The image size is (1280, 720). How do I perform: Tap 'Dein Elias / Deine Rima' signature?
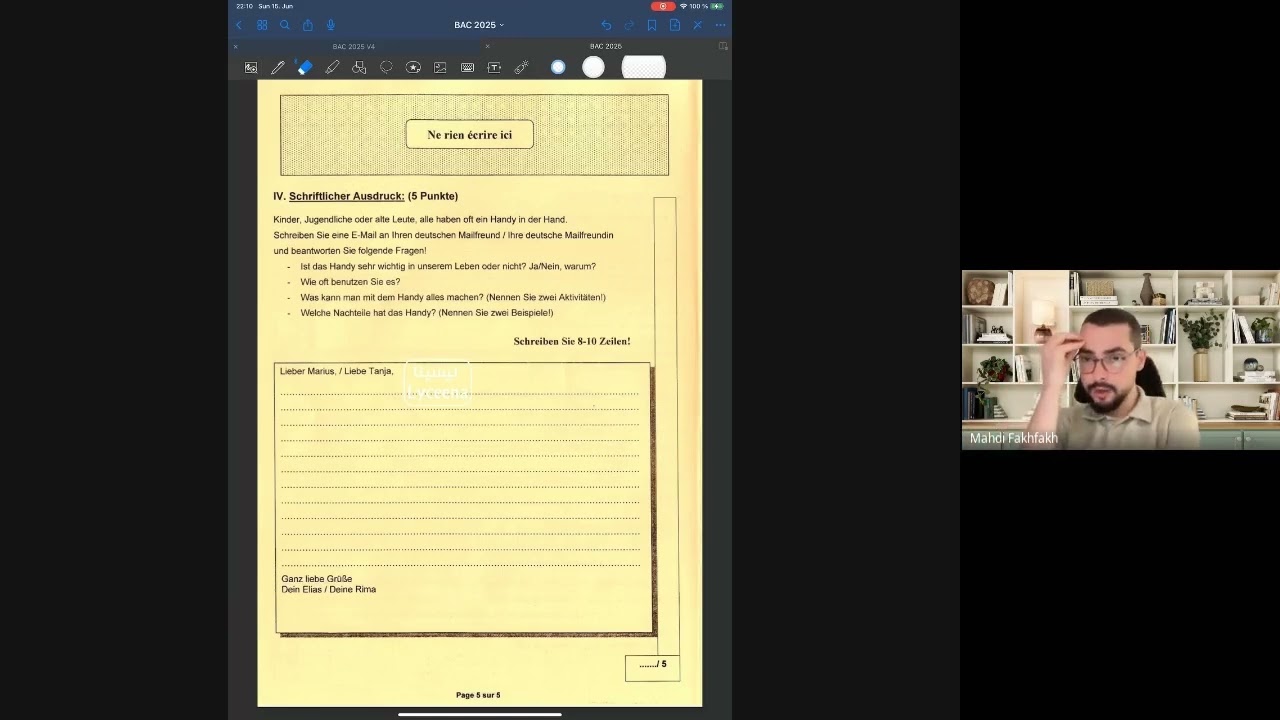(x=329, y=589)
